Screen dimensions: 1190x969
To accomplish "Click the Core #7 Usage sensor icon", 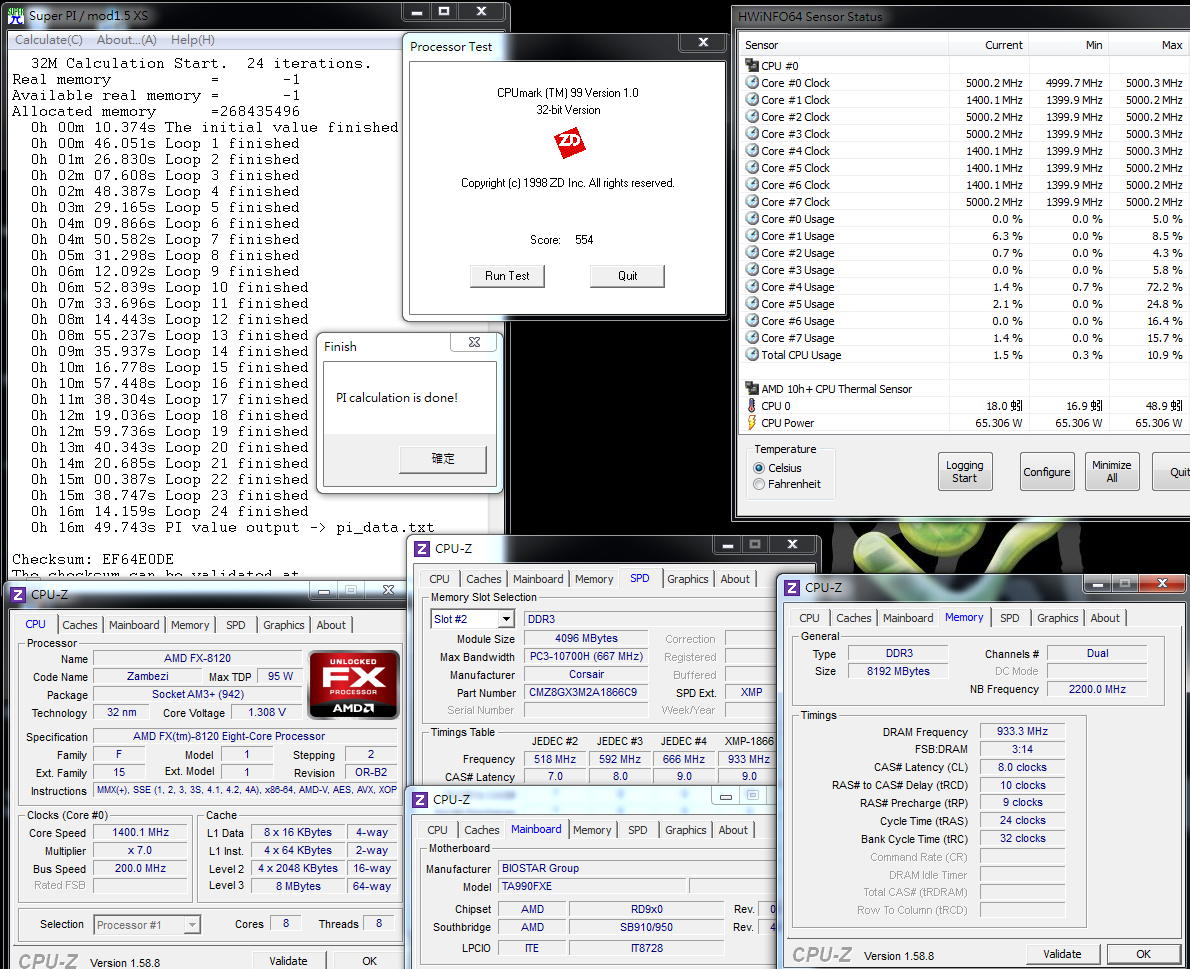I will (x=752, y=337).
